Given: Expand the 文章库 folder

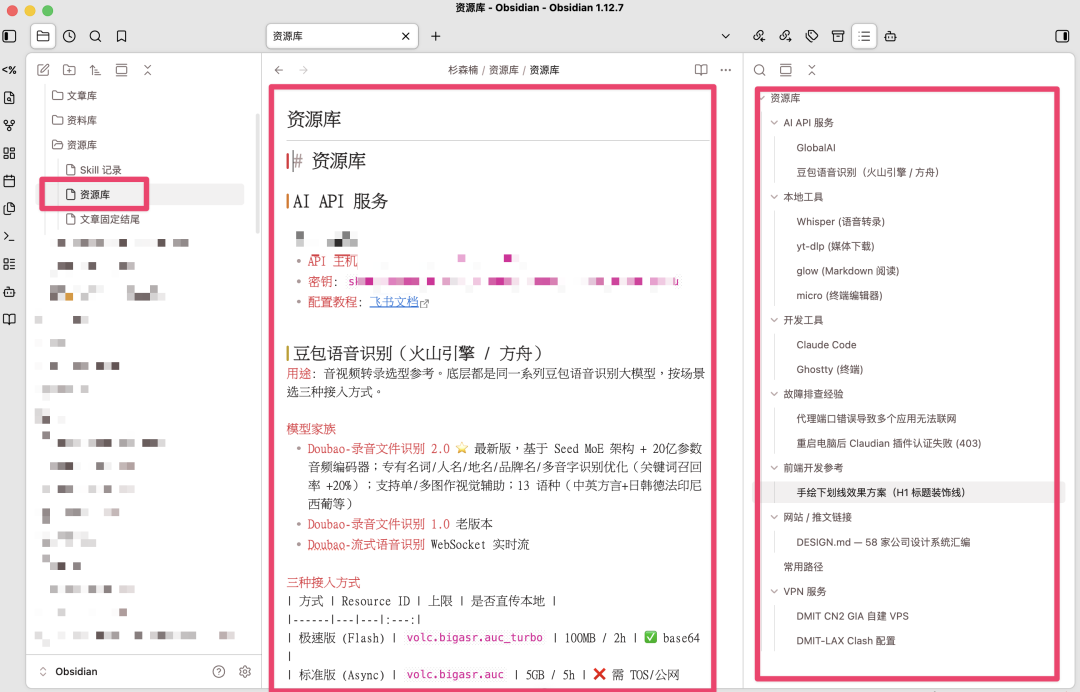Looking at the screenshot, I should click(74, 95).
